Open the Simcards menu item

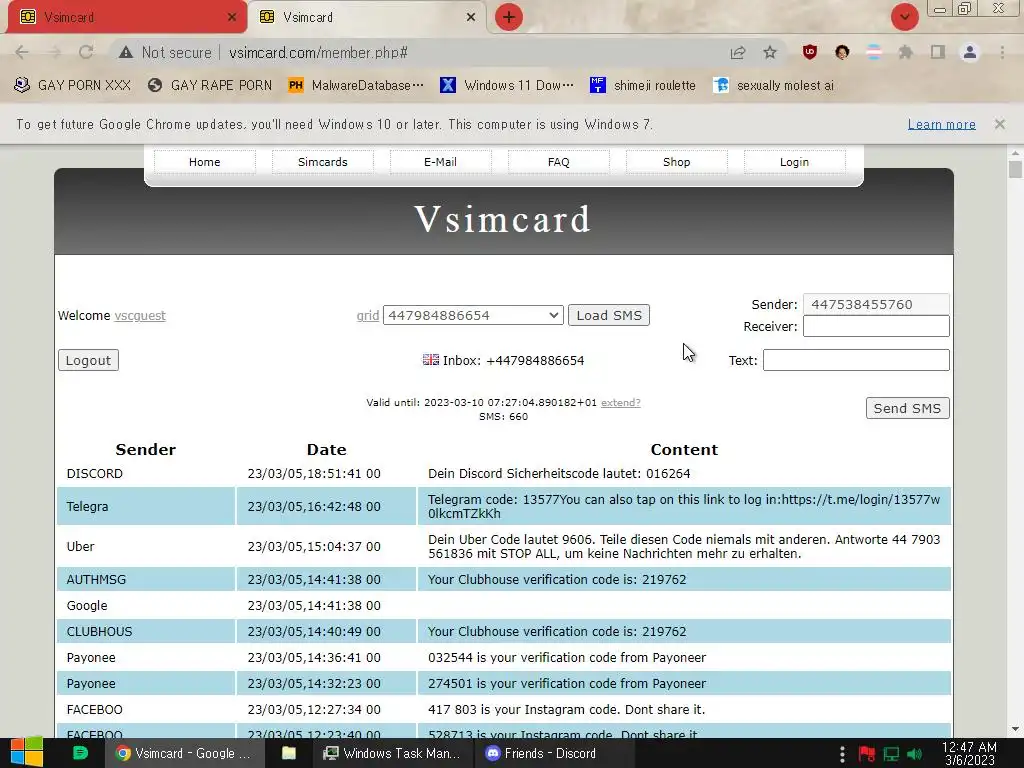(323, 162)
